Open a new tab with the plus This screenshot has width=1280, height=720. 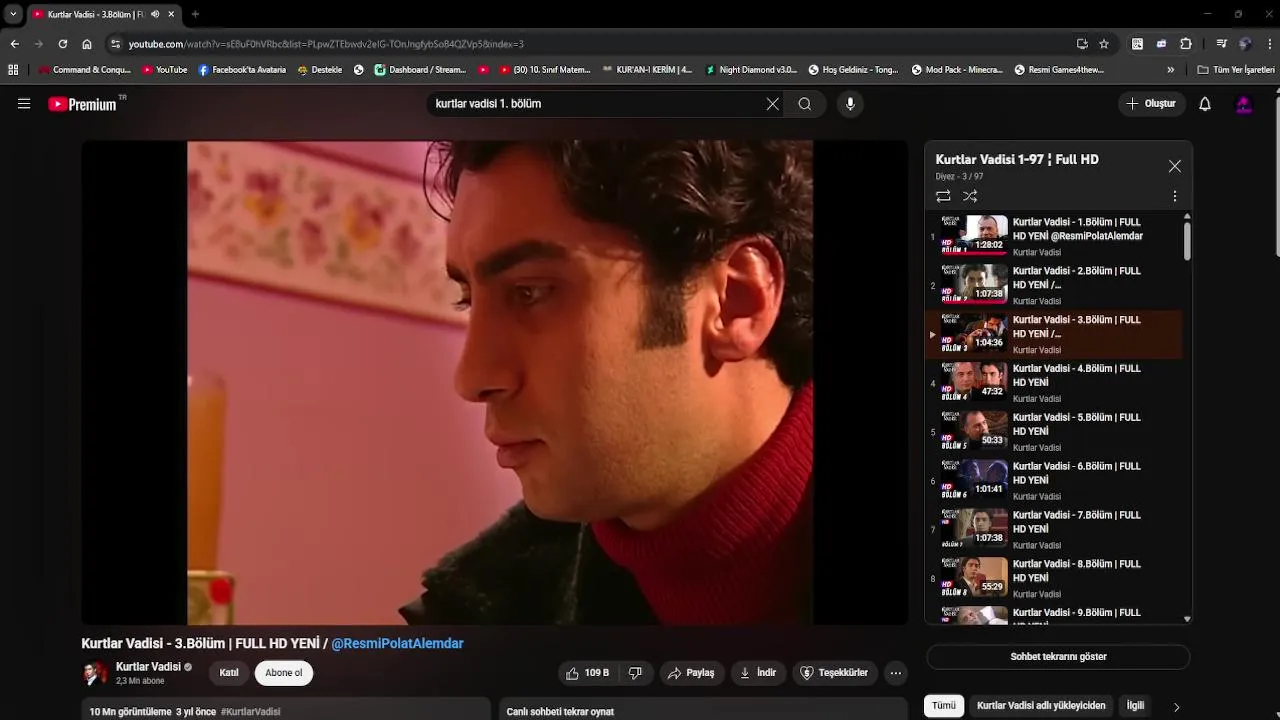coord(195,14)
